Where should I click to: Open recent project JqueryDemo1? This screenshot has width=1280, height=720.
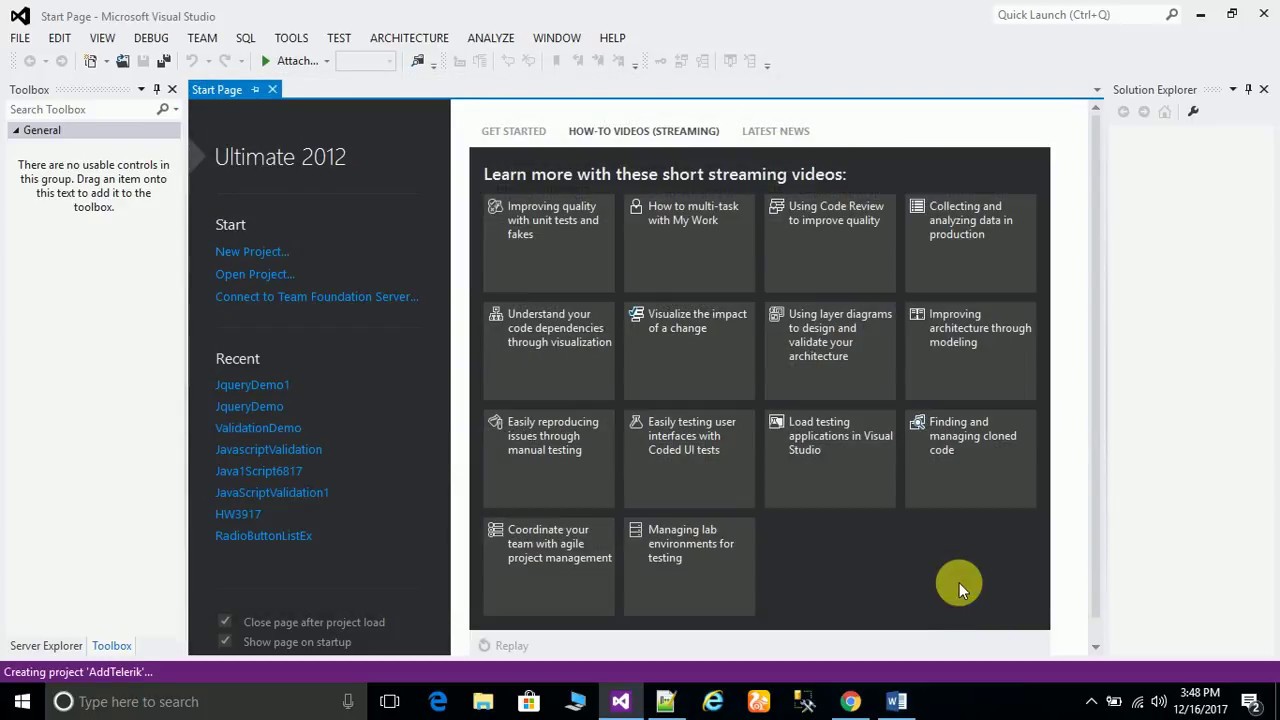click(x=252, y=385)
